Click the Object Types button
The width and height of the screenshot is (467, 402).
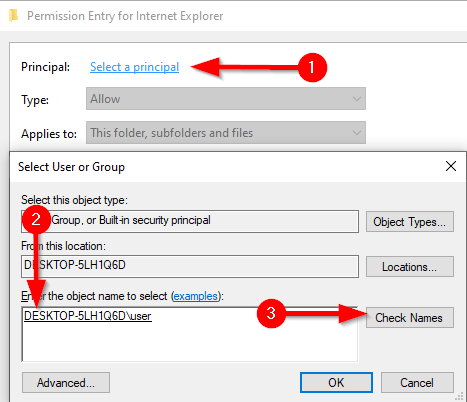410,222
